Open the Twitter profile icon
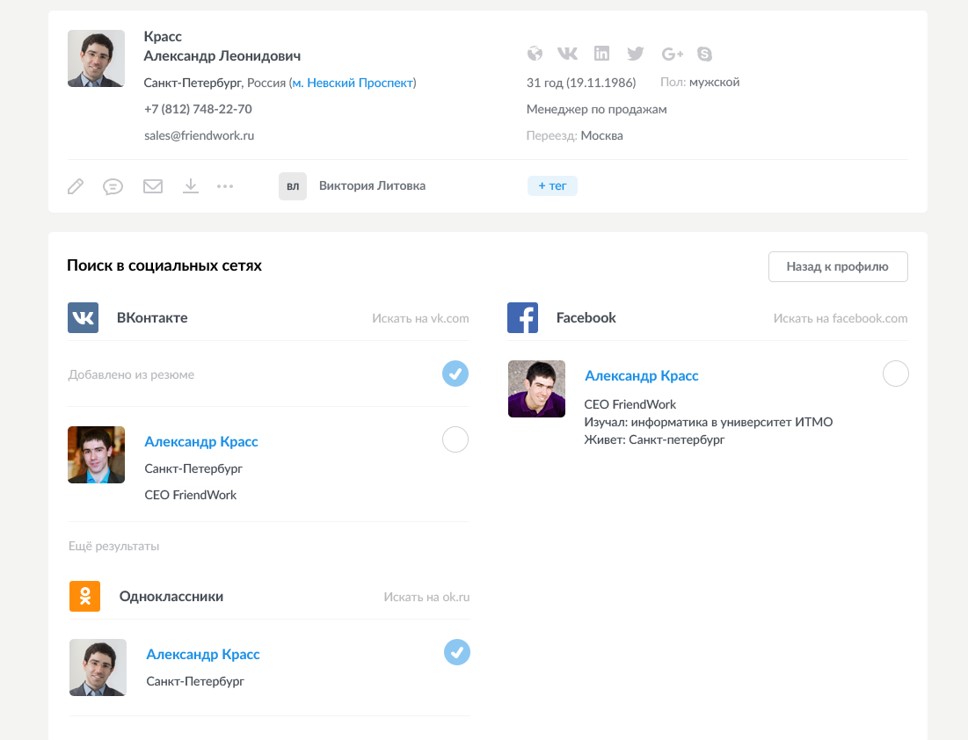 coord(634,52)
